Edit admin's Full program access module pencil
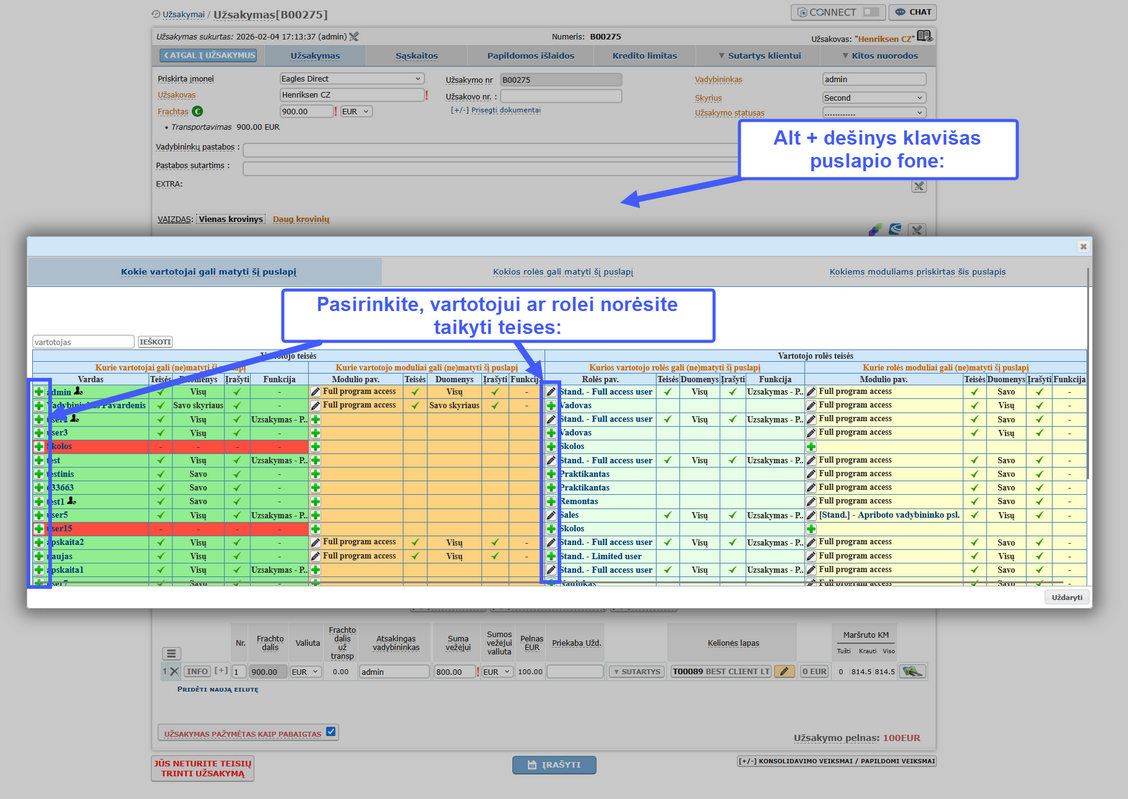Image resolution: width=1128 pixels, height=799 pixels. 315,392
